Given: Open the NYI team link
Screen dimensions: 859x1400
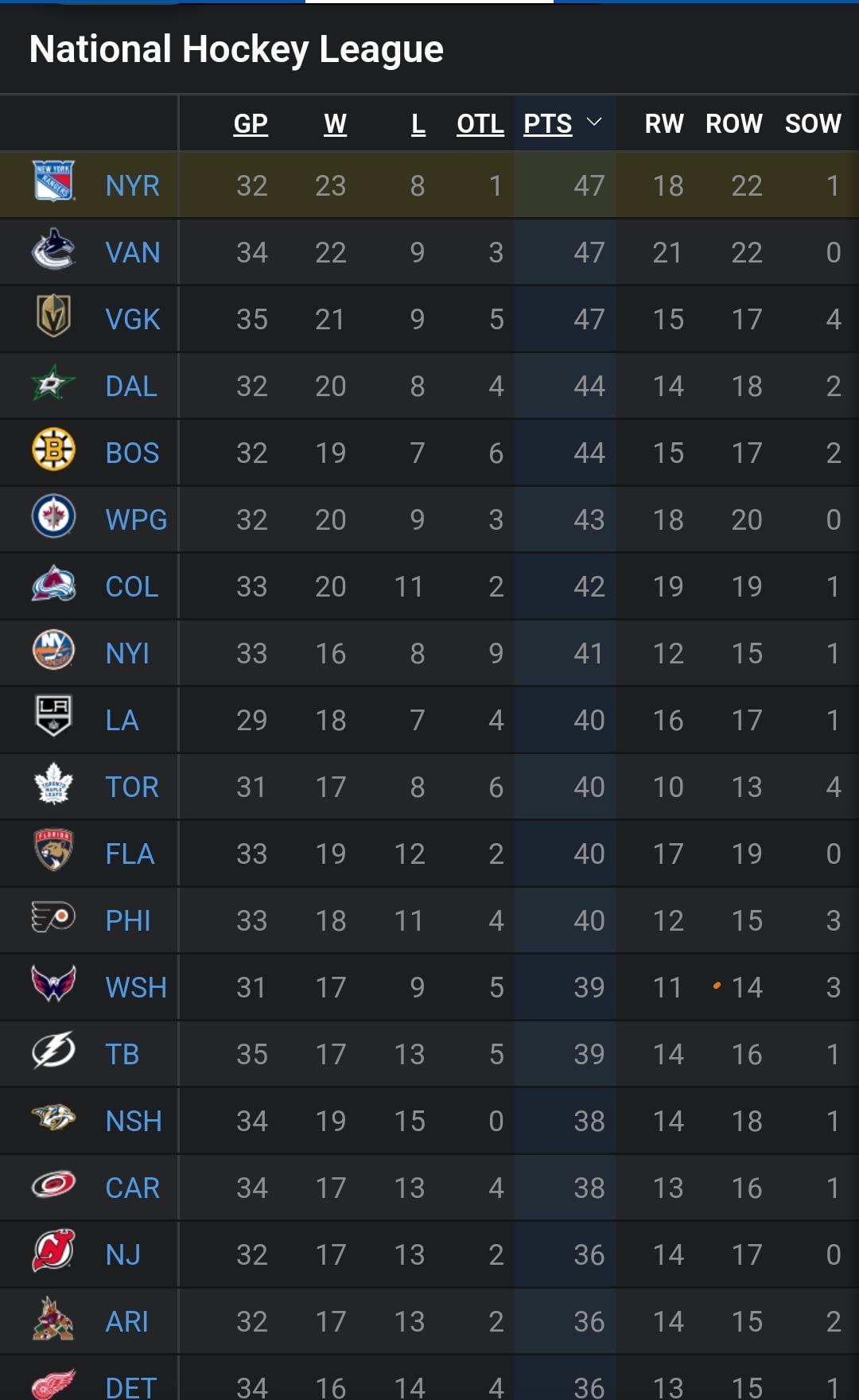Looking at the screenshot, I should point(127,654).
